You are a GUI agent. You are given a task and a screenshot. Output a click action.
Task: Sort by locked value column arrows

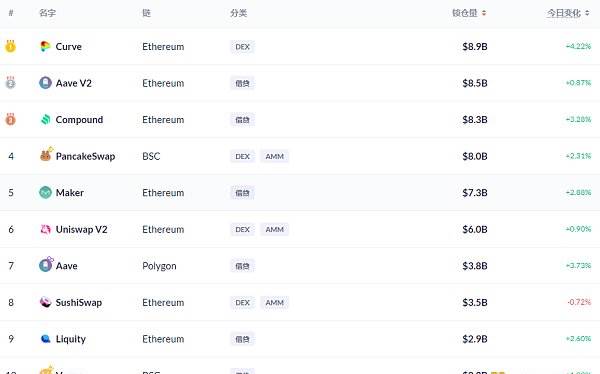(x=484, y=13)
